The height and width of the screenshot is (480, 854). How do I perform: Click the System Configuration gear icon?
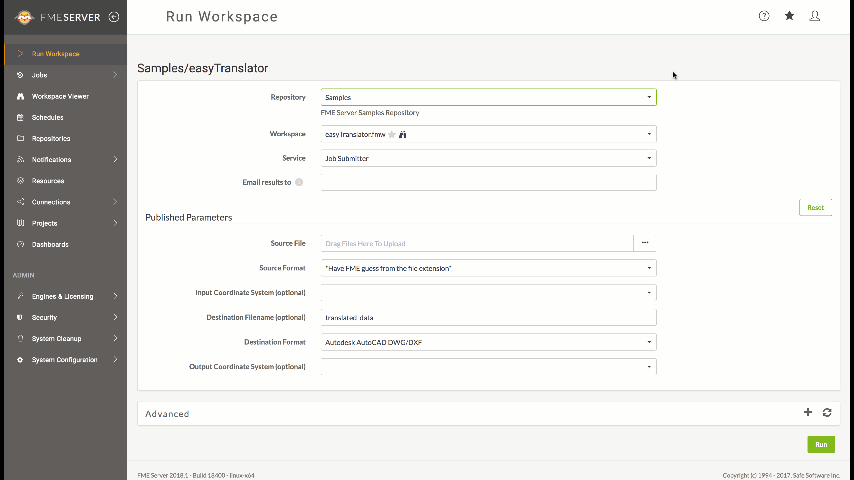click(20, 360)
